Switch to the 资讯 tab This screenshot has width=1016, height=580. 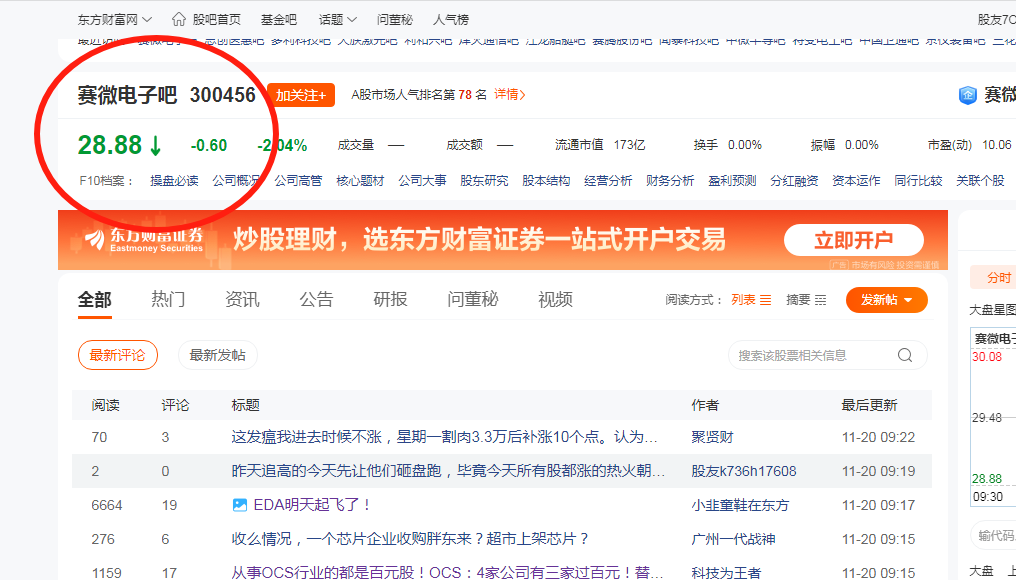[x=242, y=299]
